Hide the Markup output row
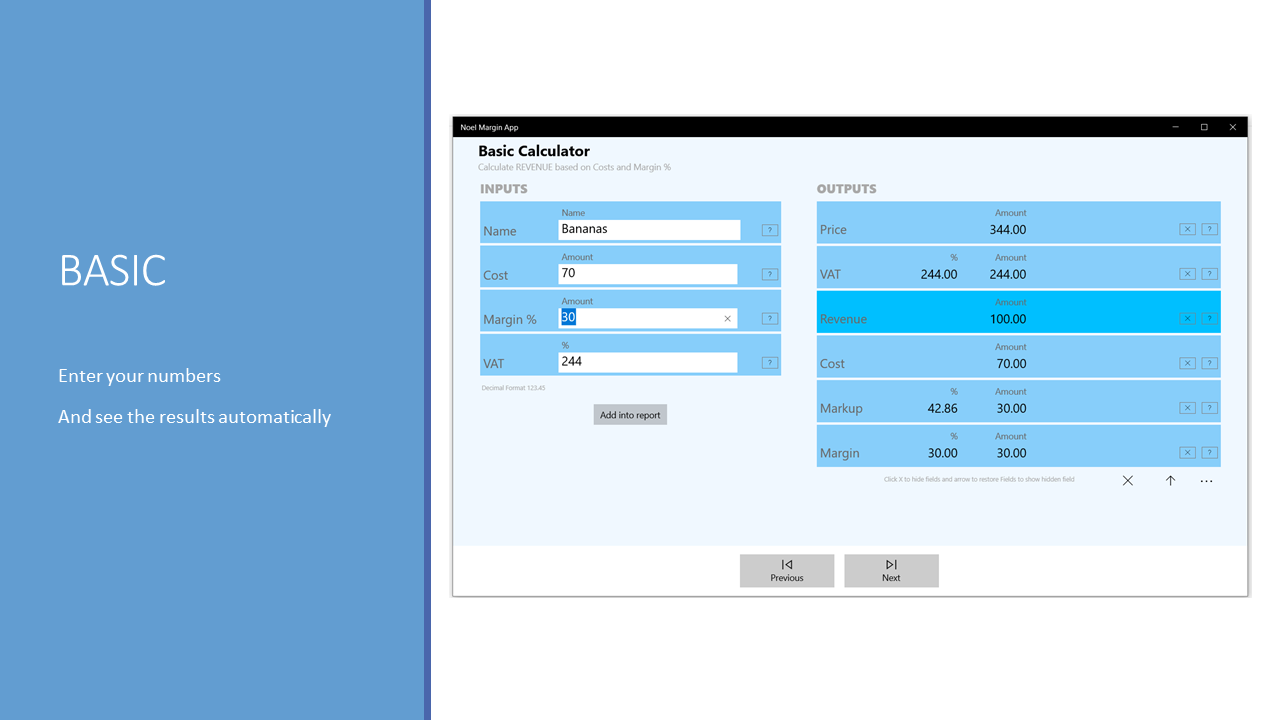The width and height of the screenshot is (1280, 720). (x=1187, y=408)
